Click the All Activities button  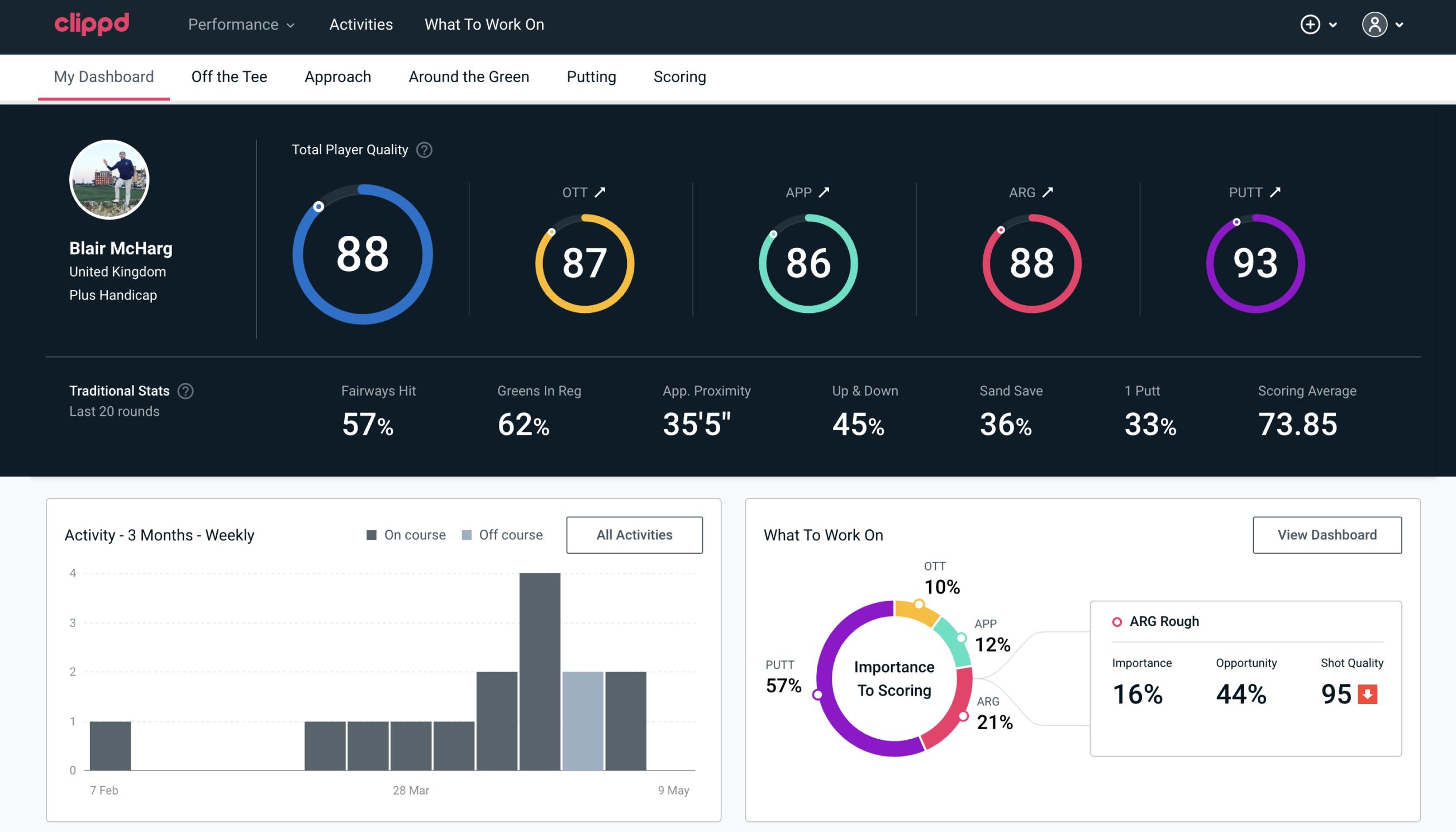pyautogui.click(x=634, y=534)
